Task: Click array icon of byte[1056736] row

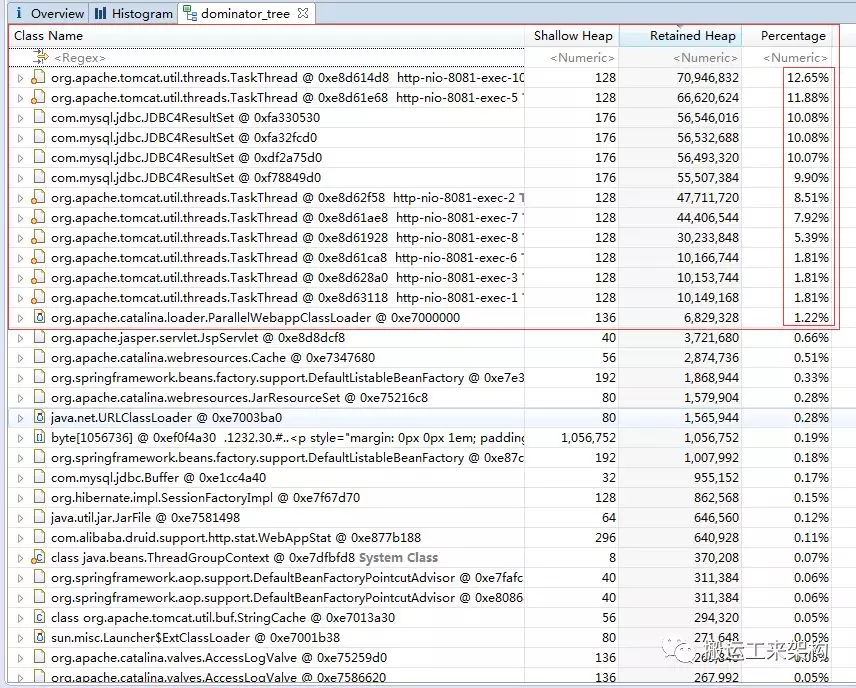Action: click(39, 437)
